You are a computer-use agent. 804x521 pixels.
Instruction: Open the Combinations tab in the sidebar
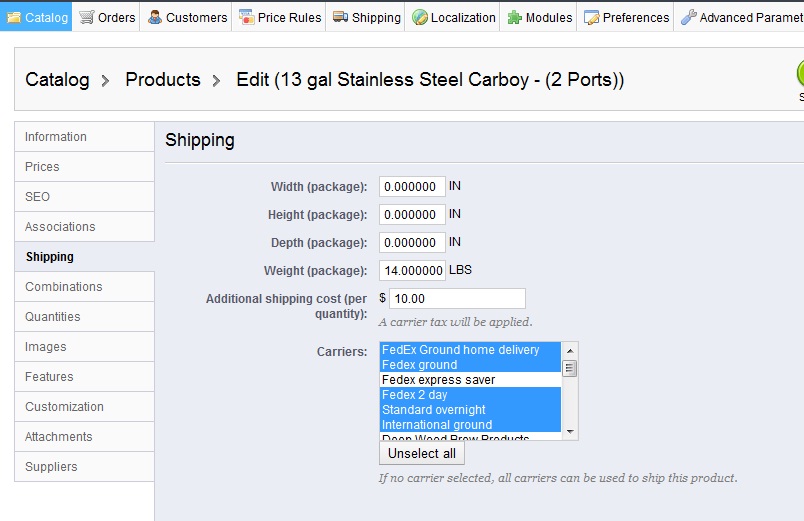[64, 287]
